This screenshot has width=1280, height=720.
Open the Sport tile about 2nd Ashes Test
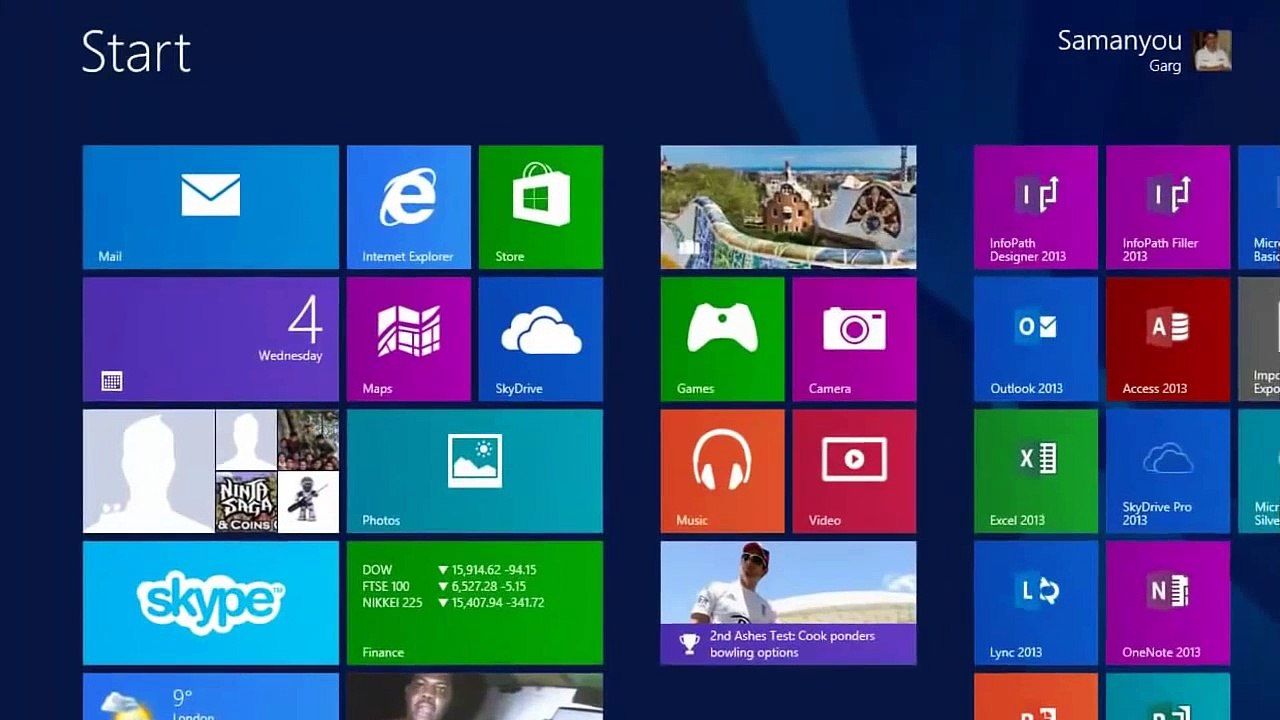789,603
